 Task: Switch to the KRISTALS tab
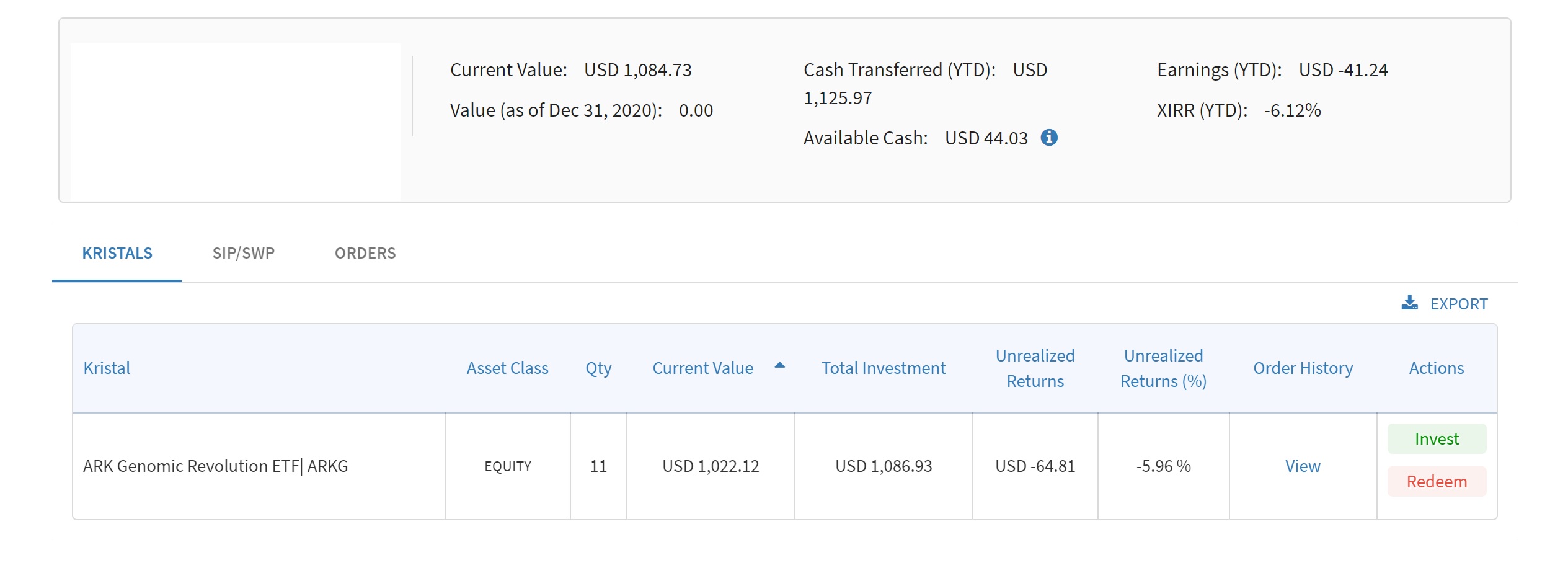[x=117, y=253]
